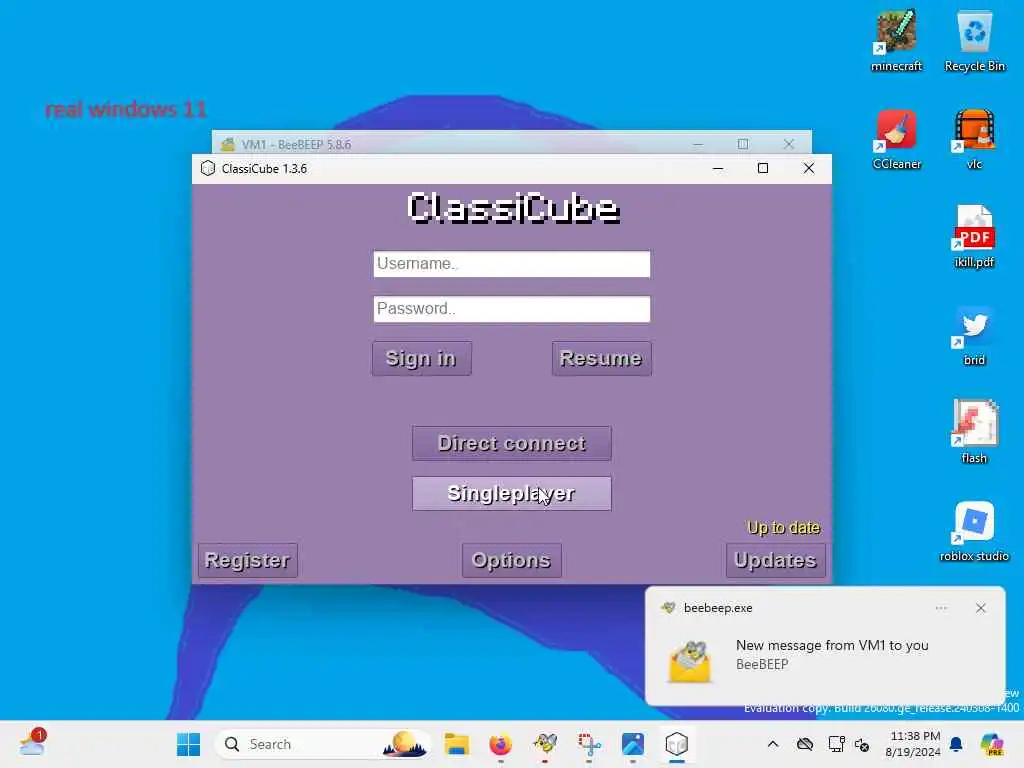Open BeeBEEP from the taskbar
The height and width of the screenshot is (768, 1024).
[545, 744]
